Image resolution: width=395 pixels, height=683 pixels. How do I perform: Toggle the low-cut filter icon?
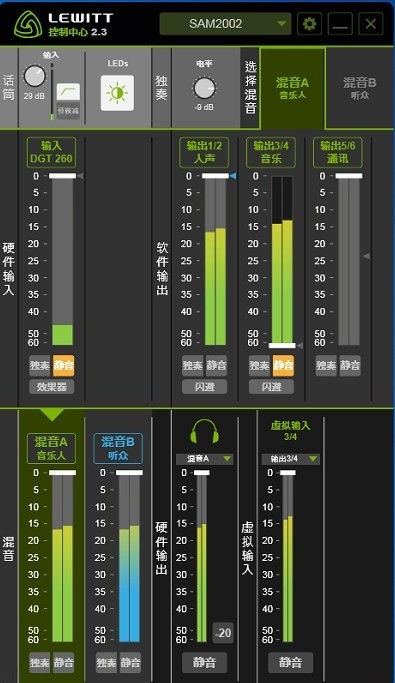coord(68,92)
